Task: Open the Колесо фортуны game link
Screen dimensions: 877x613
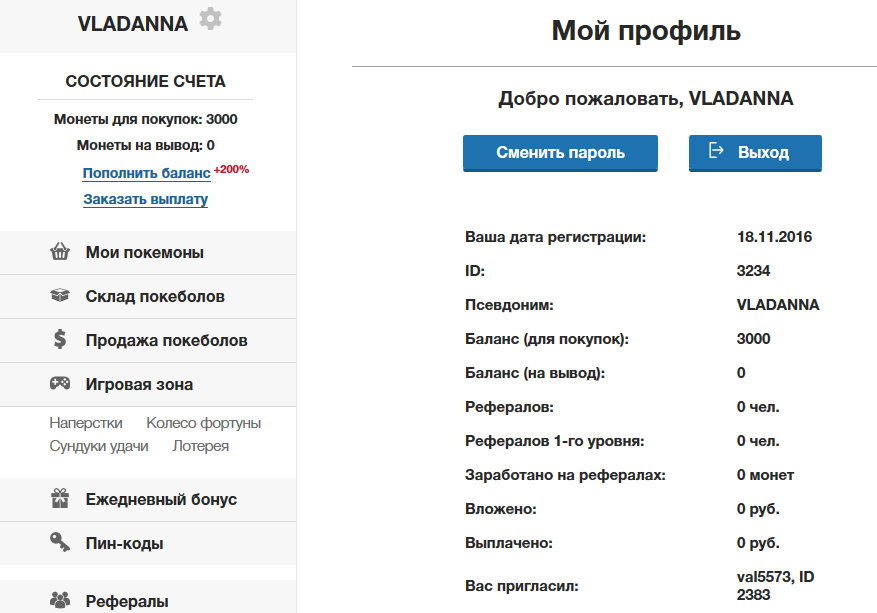Action: [203, 423]
